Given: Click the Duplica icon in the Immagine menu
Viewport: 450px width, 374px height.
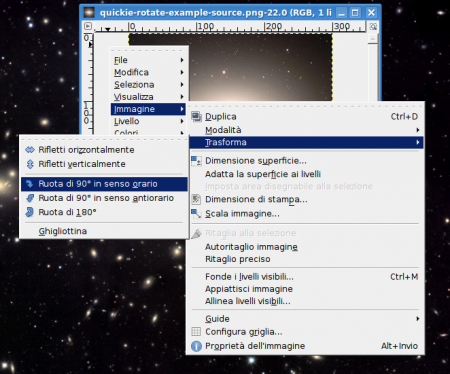Looking at the screenshot, I should coord(196,117).
